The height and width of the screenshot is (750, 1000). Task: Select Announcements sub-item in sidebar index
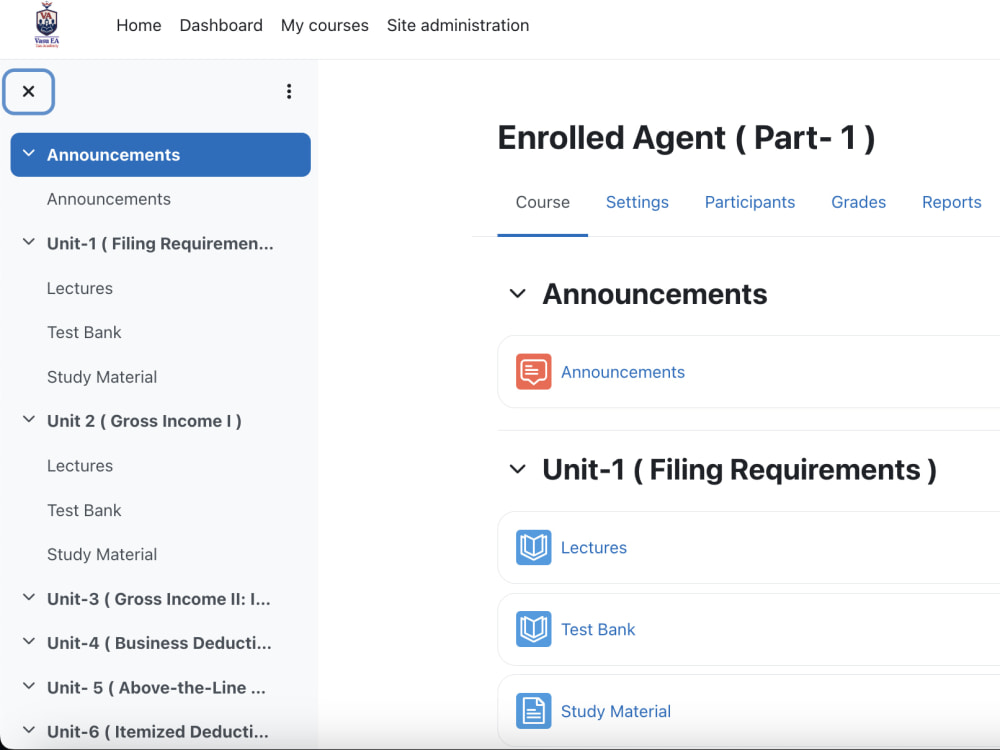[108, 200]
